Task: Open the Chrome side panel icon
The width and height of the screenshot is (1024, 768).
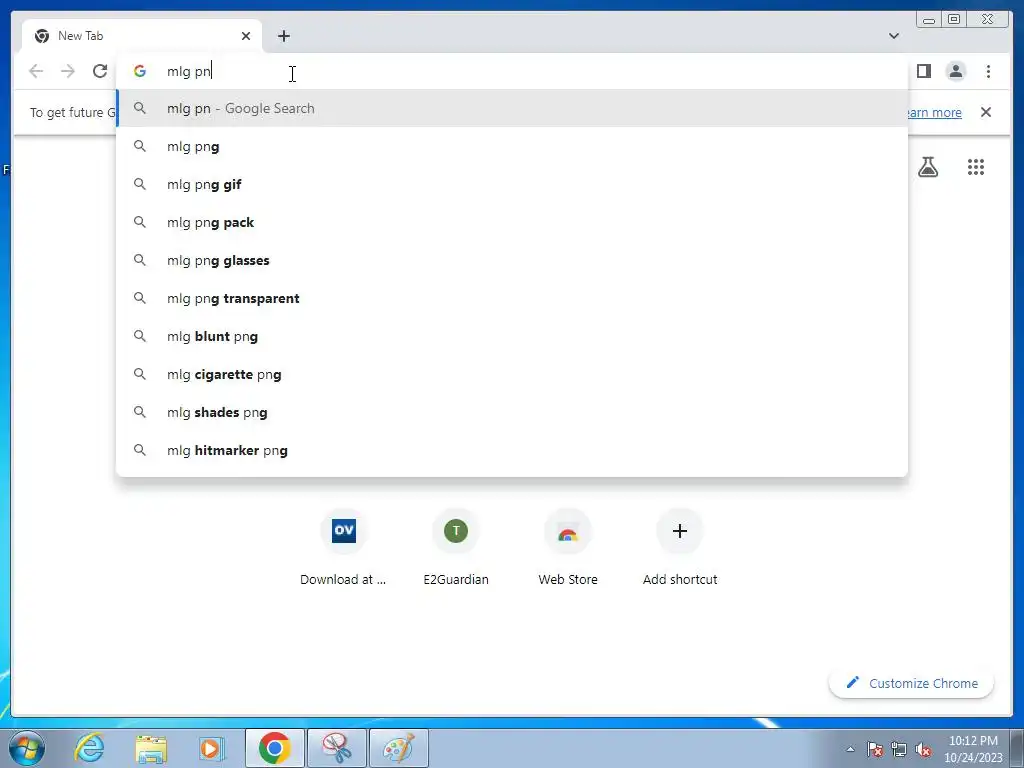Action: (x=923, y=71)
